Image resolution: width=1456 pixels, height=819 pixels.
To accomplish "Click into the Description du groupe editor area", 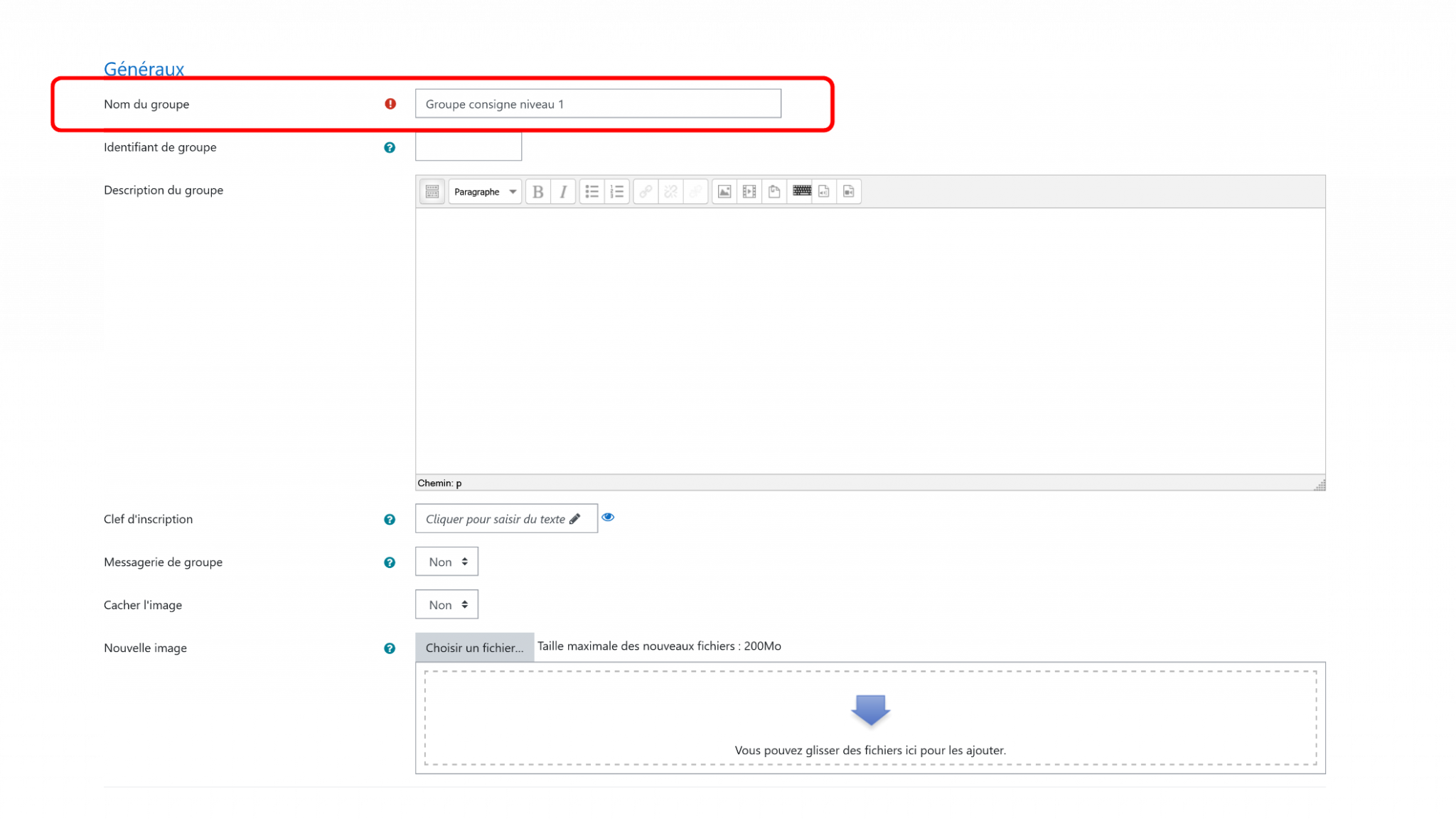I will [870, 341].
